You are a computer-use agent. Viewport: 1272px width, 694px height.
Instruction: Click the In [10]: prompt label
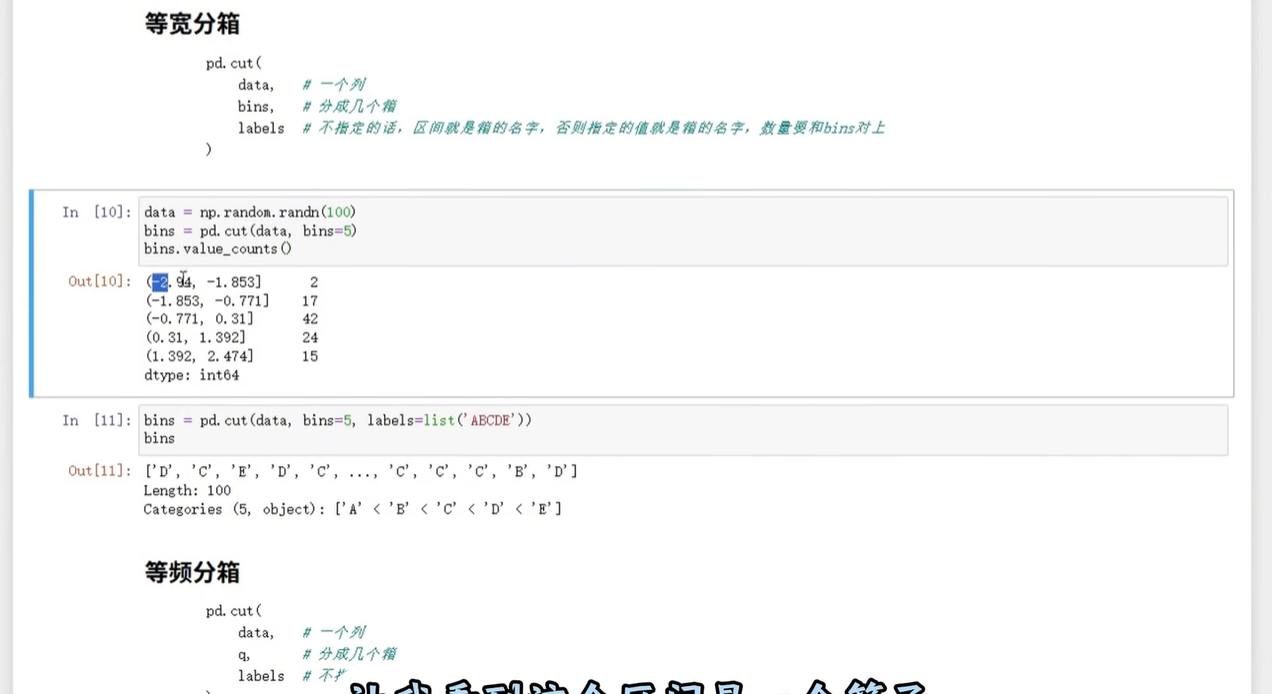click(x=96, y=212)
